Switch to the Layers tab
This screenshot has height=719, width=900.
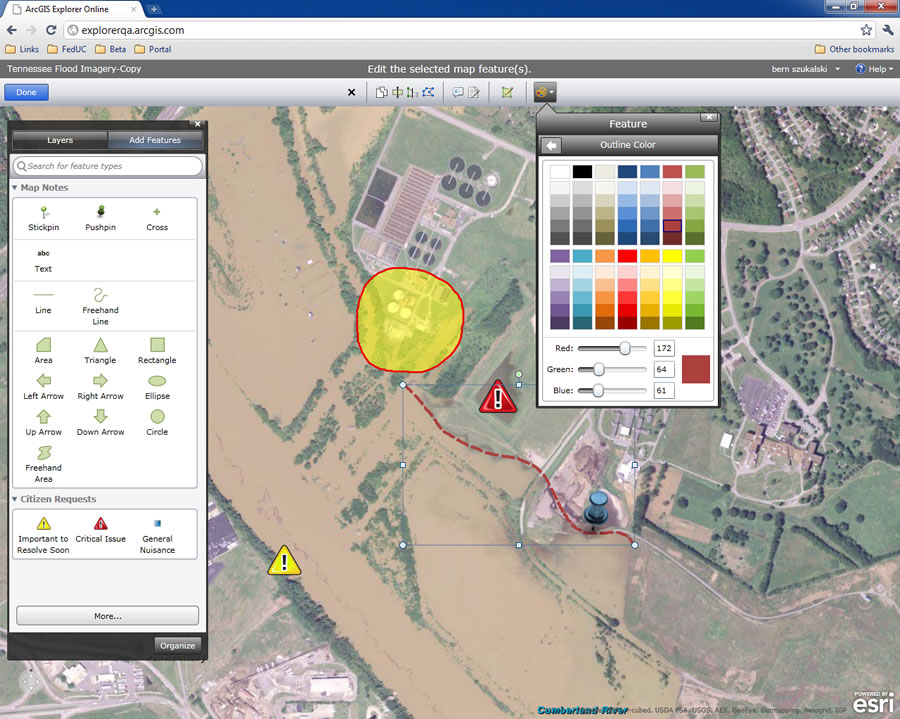click(60, 140)
